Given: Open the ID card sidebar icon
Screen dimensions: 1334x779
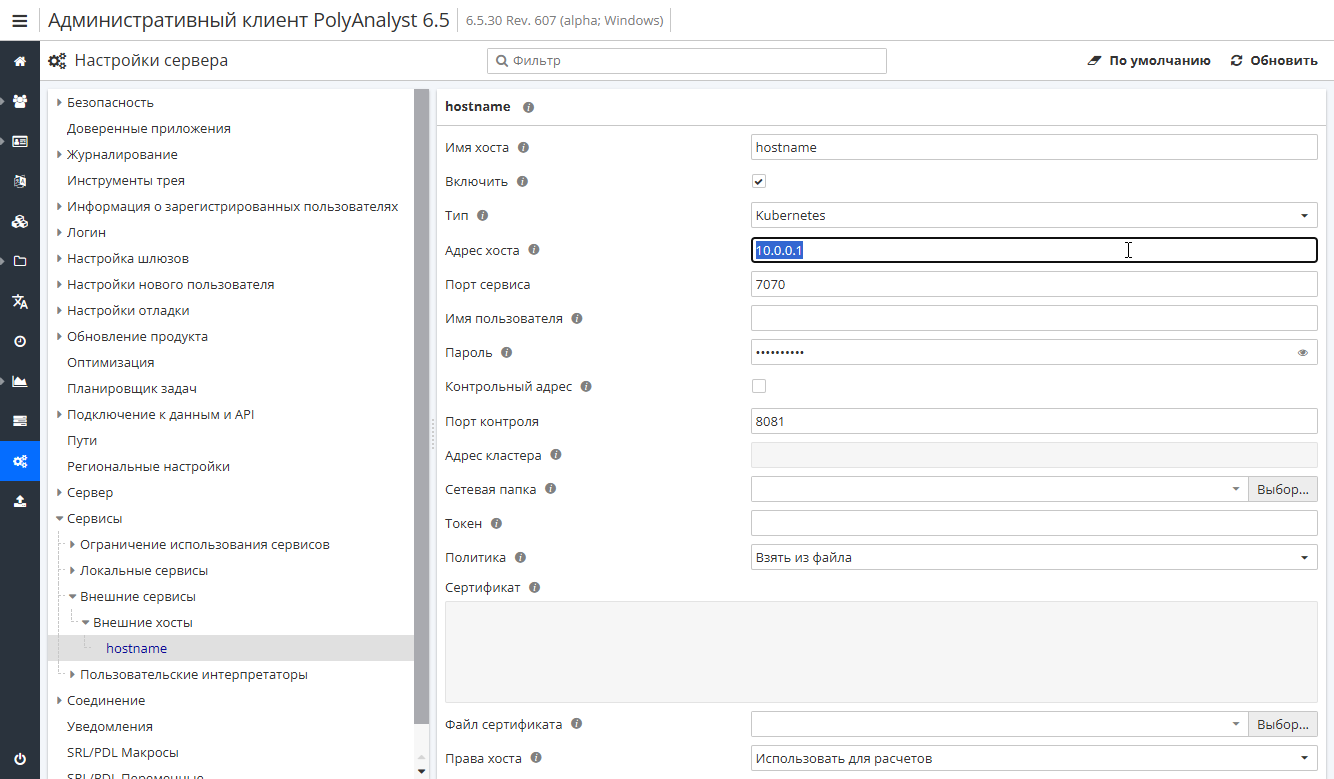Looking at the screenshot, I should tap(20, 141).
